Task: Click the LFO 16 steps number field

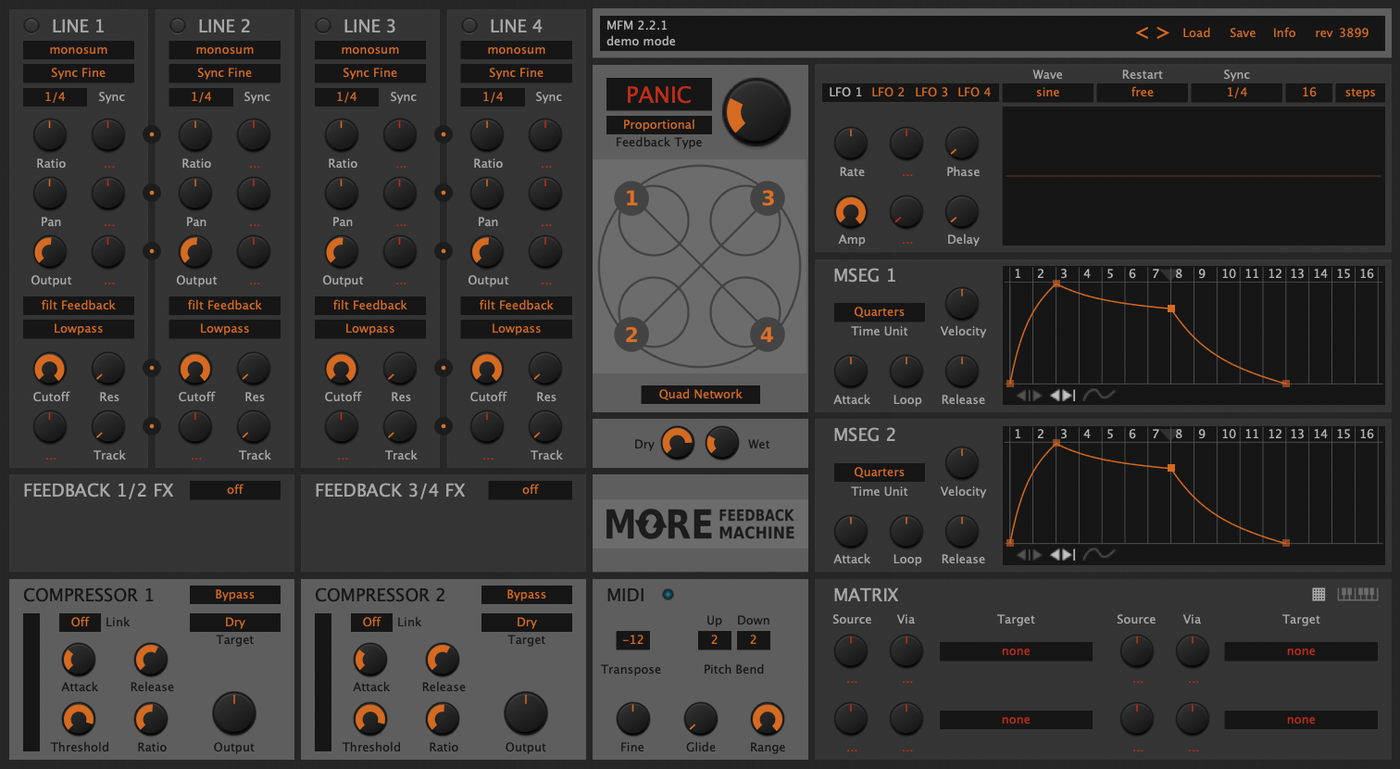Action: click(1309, 92)
